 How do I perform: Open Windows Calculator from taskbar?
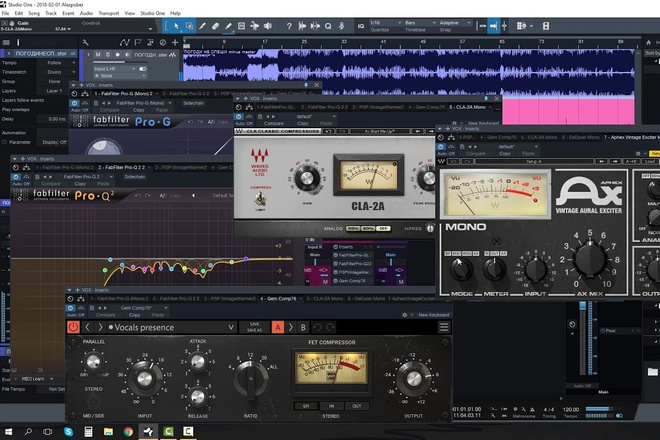point(88,431)
